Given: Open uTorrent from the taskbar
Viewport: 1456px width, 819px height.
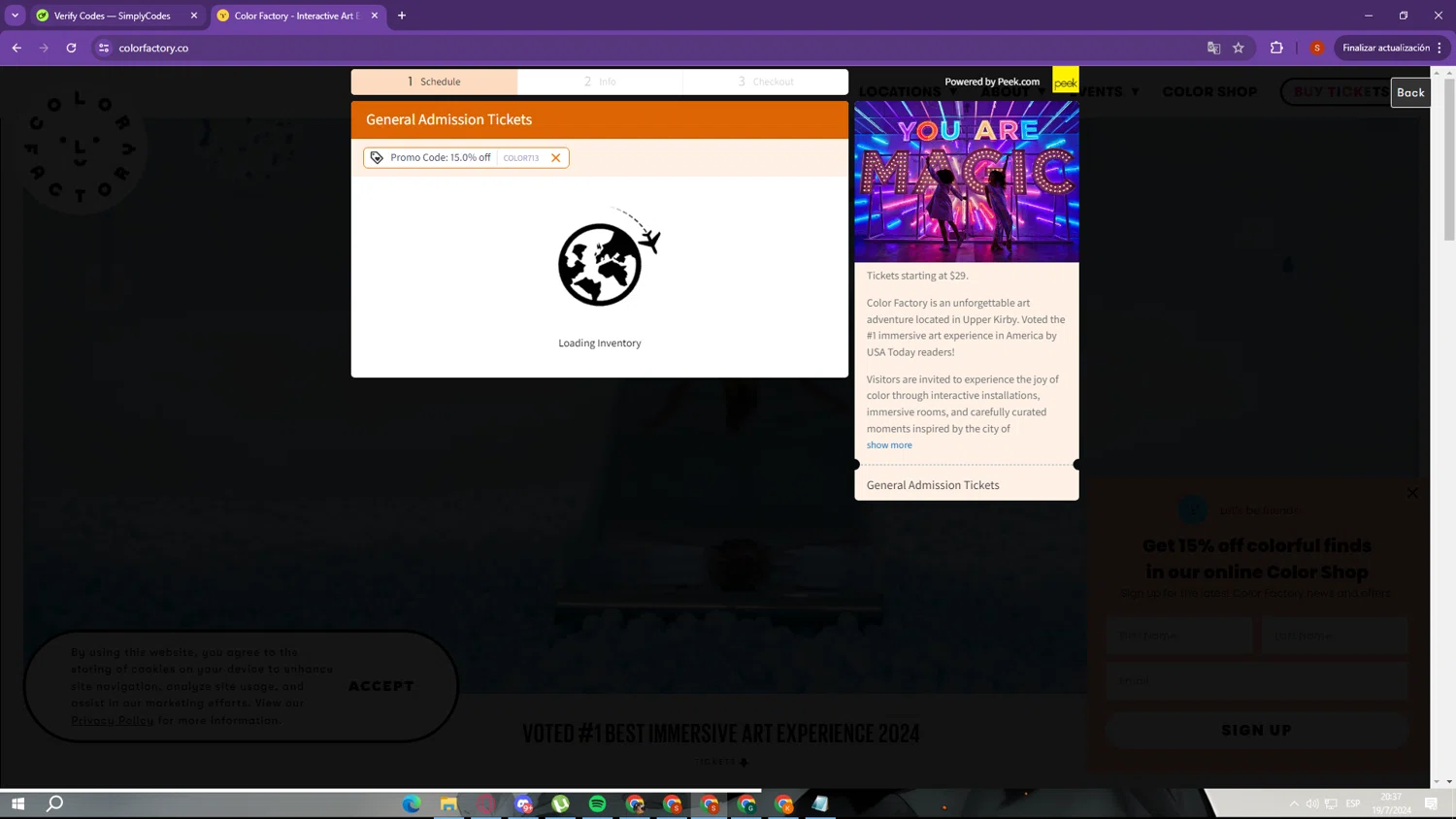Looking at the screenshot, I should point(561,803).
